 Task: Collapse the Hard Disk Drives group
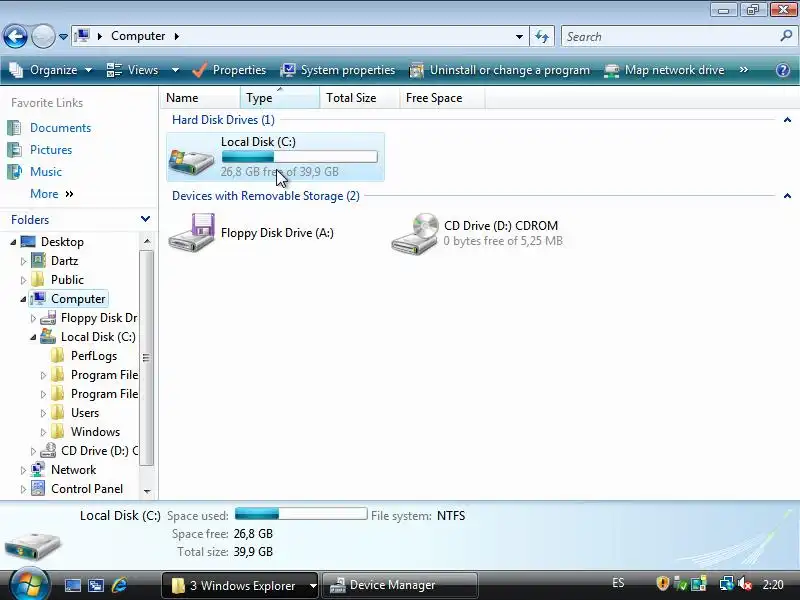787,120
